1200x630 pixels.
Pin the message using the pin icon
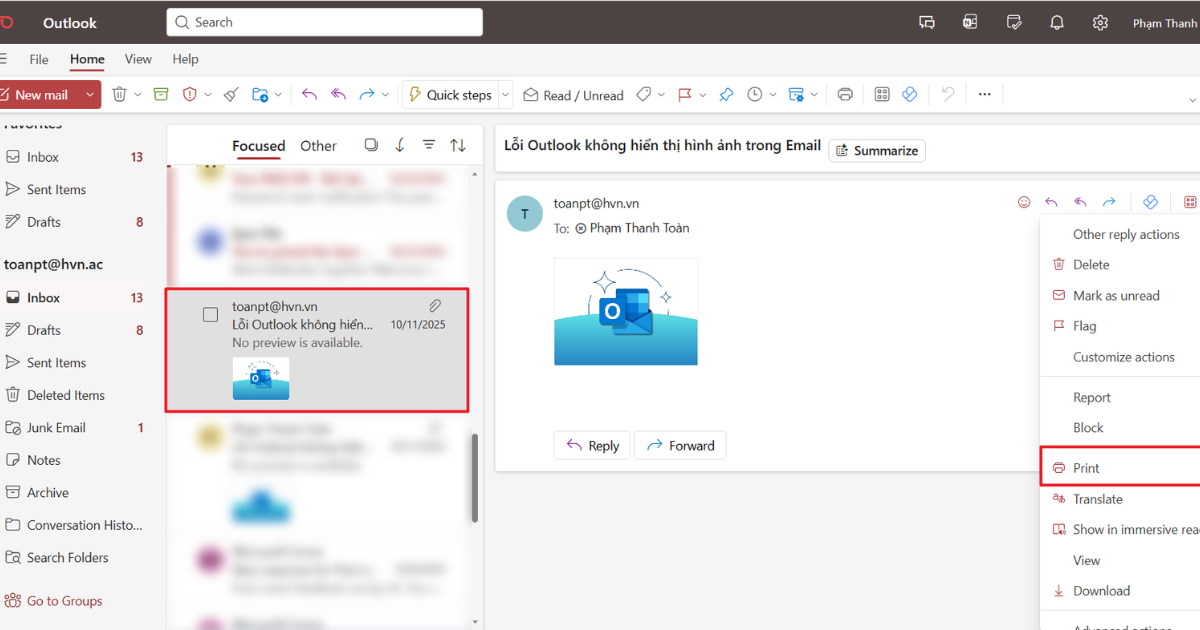[x=726, y=94]
